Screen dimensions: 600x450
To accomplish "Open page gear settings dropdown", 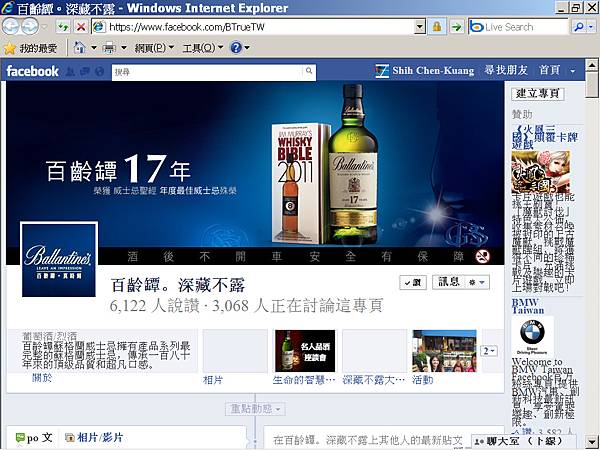I will coord(476,282).
